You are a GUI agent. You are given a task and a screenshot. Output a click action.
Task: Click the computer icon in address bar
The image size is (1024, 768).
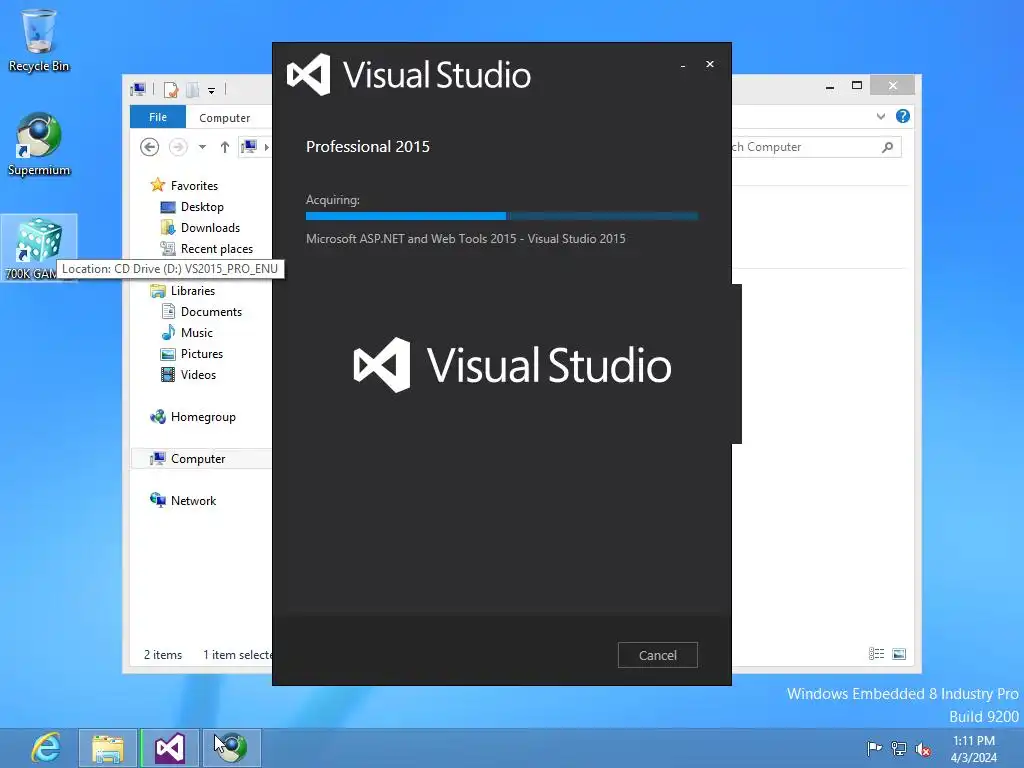click(x=249, y=146)
